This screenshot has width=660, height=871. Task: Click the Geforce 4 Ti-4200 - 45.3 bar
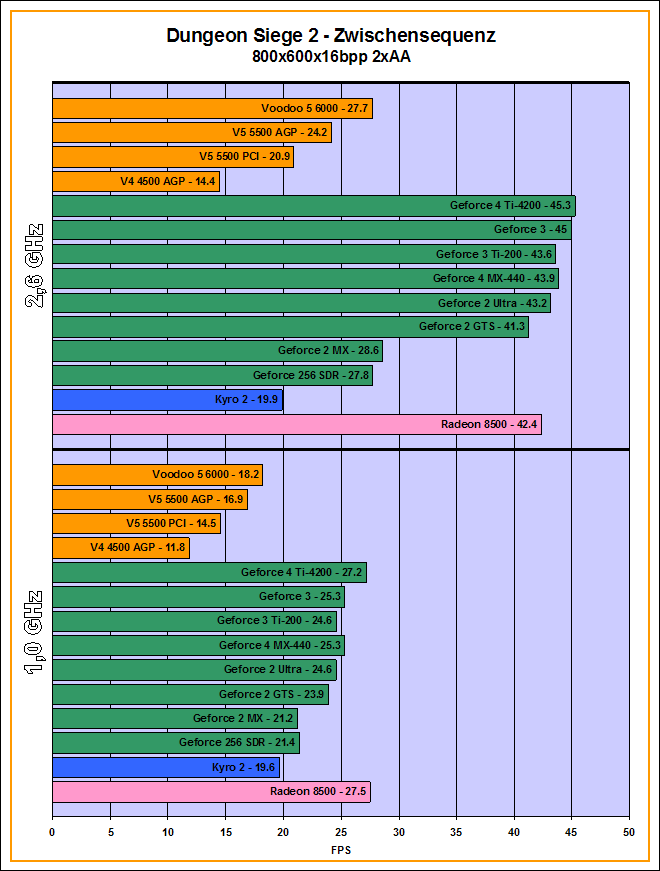pyautogui.click(x=313, y=206)
